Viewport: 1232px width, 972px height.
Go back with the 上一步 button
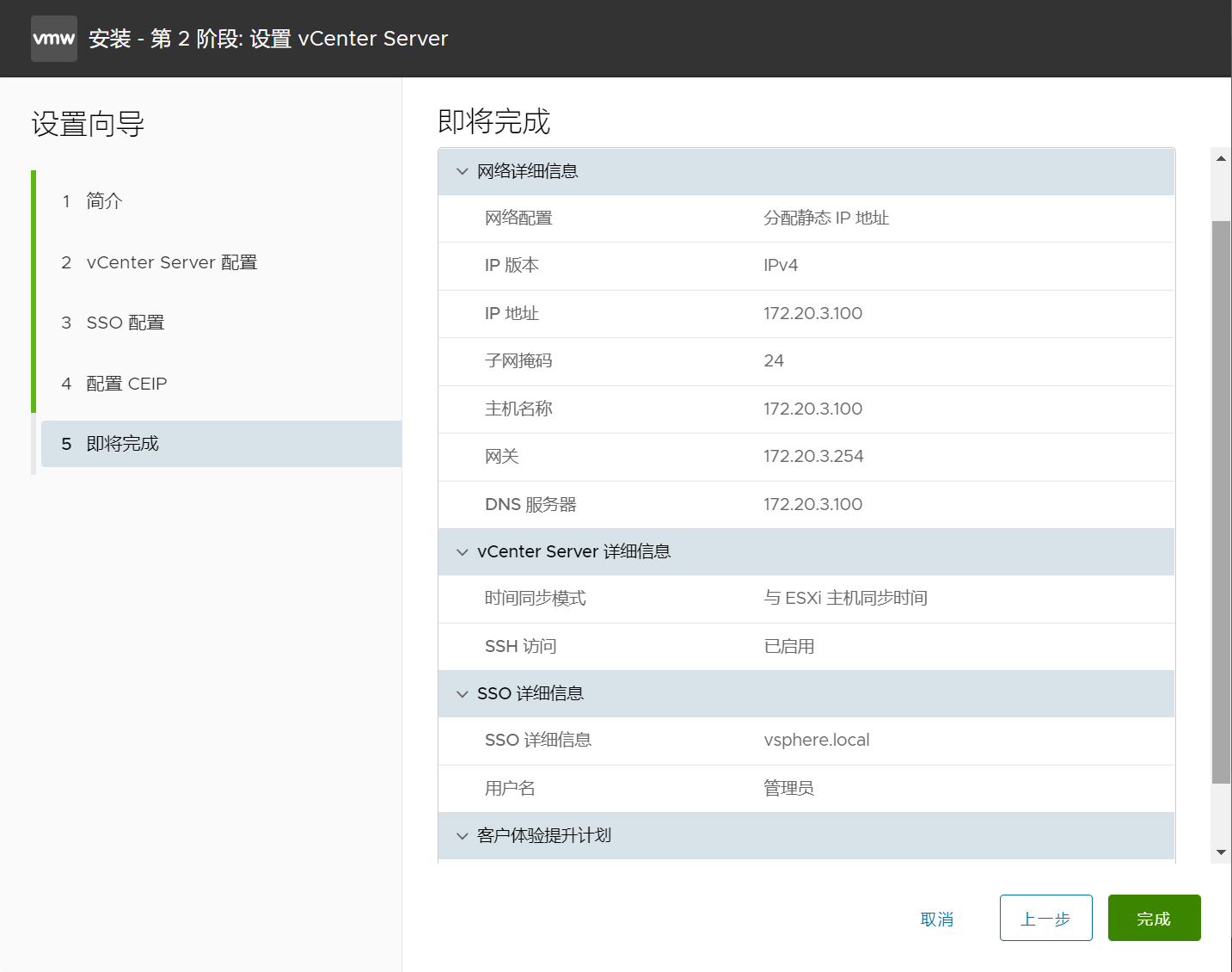pyautogui.click(x=1045, y=918)
